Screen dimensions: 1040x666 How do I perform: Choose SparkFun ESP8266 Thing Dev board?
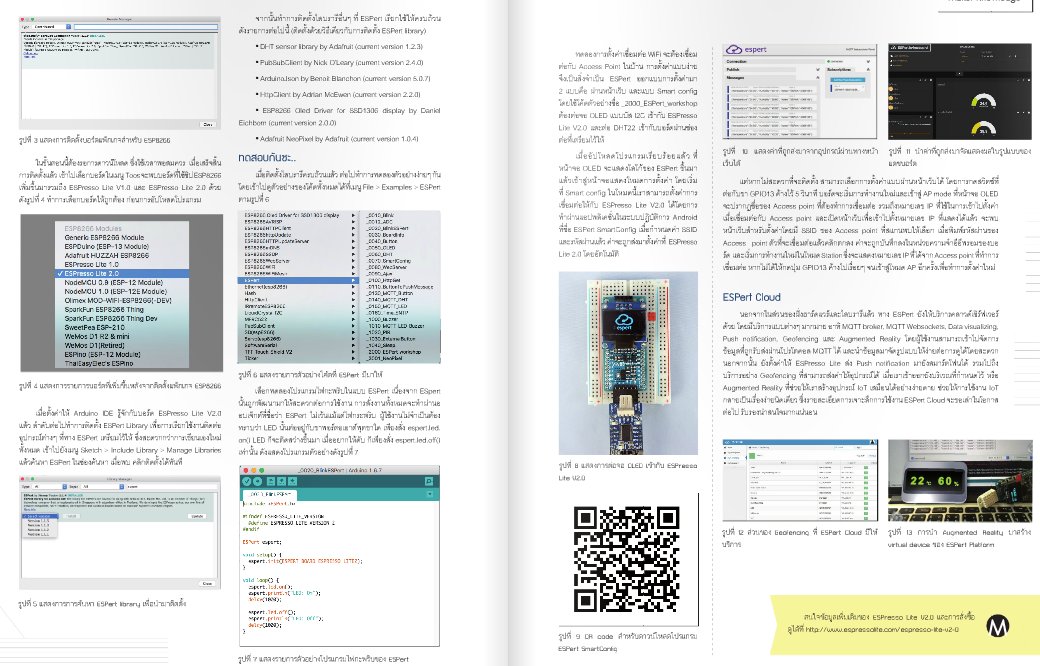pos(122,318)
